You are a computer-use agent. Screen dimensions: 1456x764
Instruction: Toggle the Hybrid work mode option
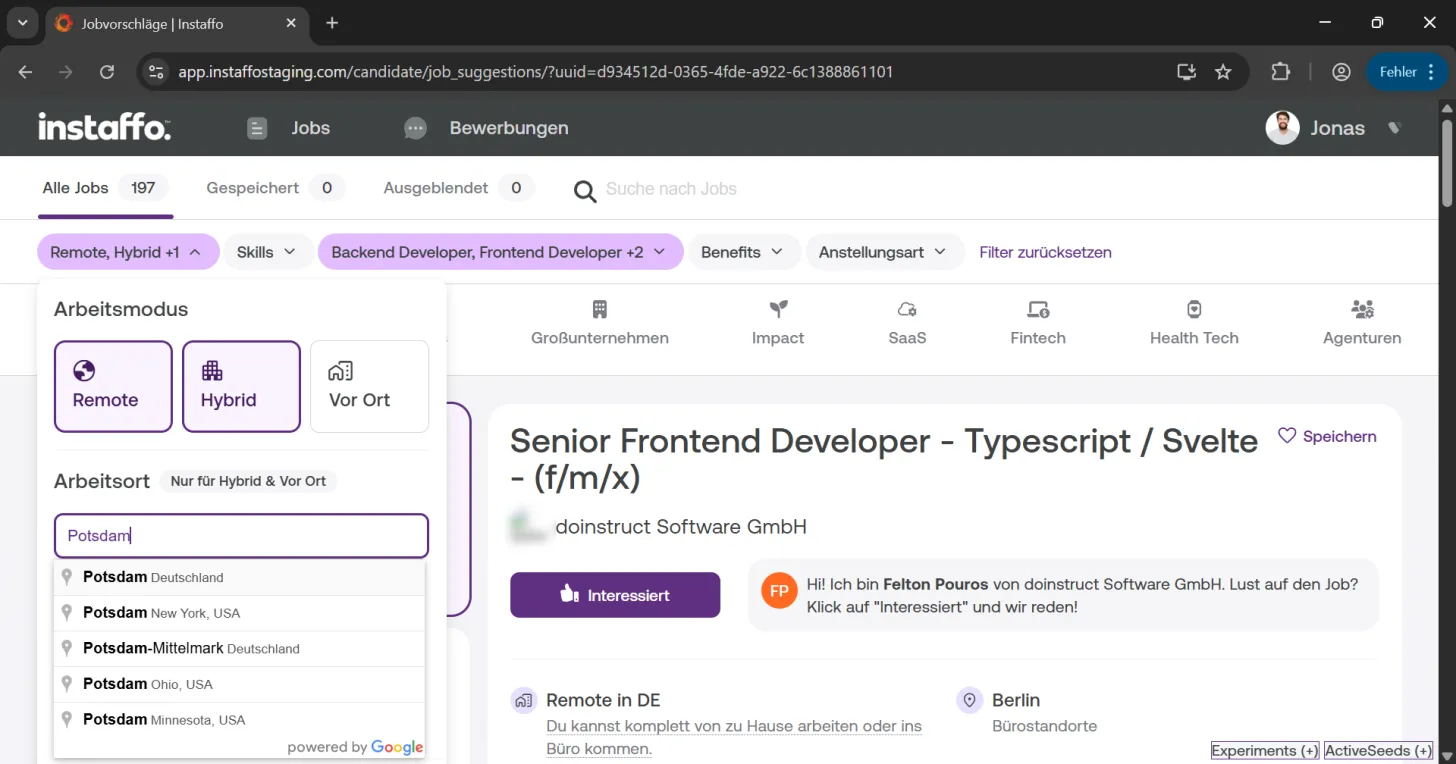[241, 386]
